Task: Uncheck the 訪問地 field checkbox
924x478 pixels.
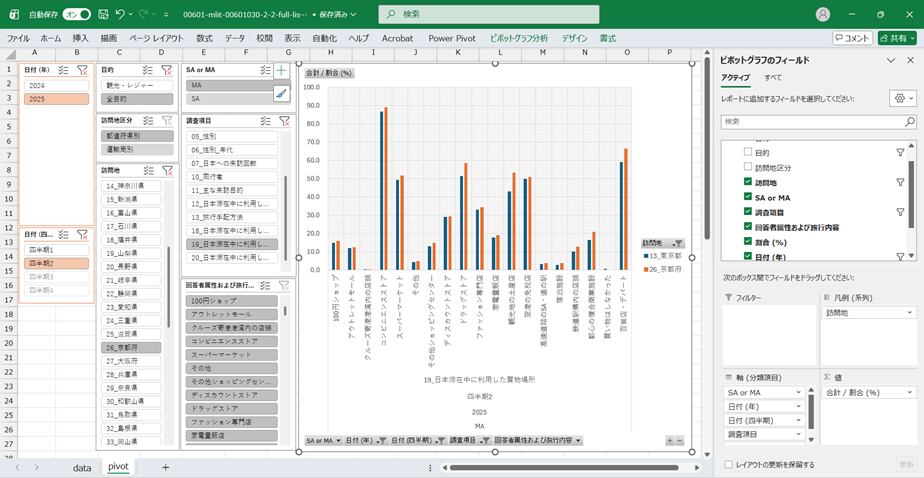Action: pos(747,183)
